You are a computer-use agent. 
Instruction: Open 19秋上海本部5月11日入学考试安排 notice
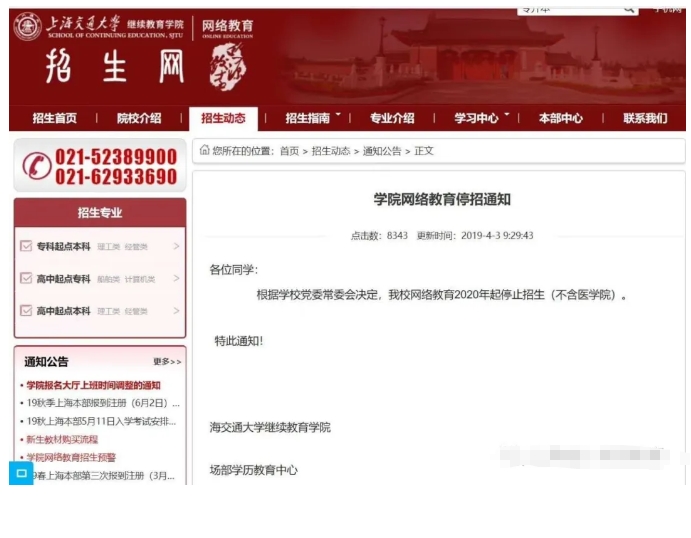point(101,421)
